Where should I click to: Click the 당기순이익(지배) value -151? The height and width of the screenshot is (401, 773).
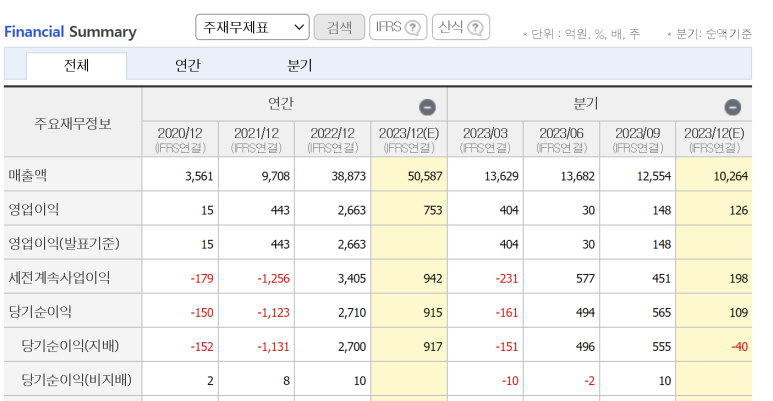507,346
